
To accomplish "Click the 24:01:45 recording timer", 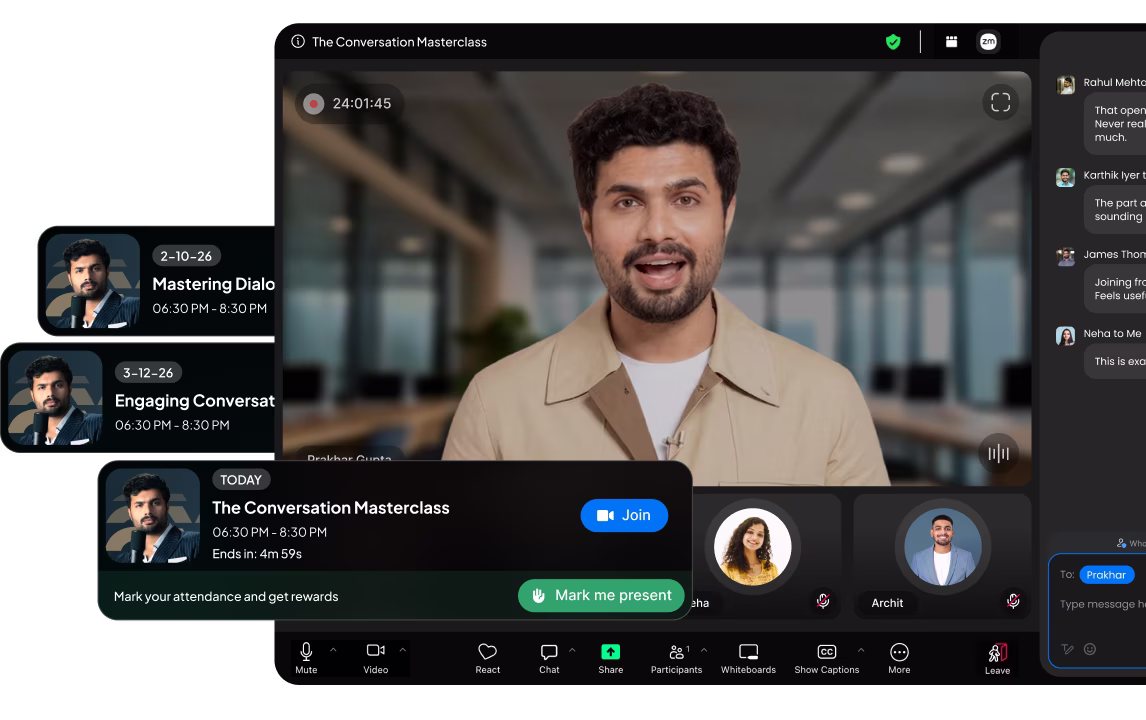I will 362,104.
